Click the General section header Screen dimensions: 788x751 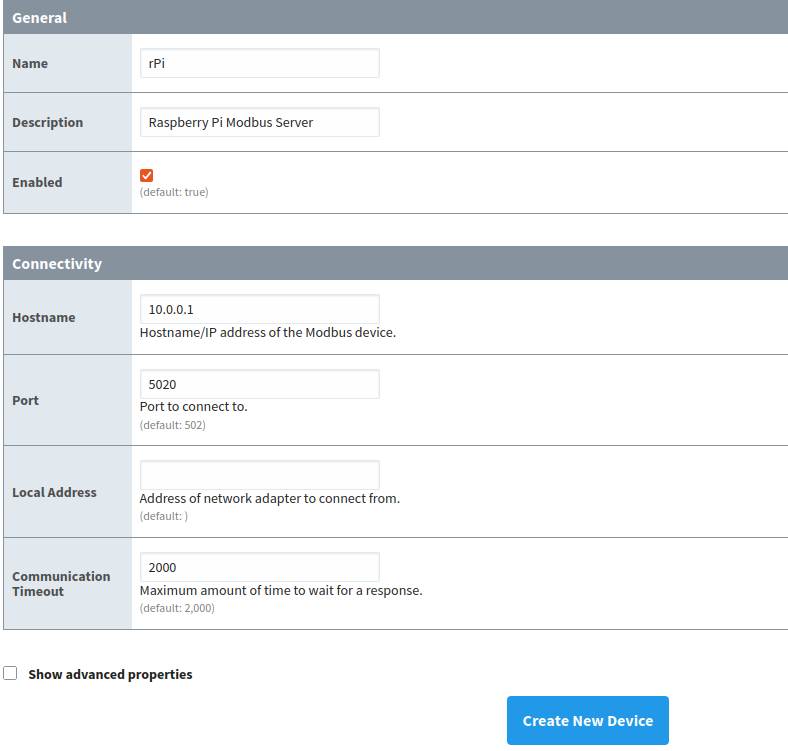coord(40,18)
